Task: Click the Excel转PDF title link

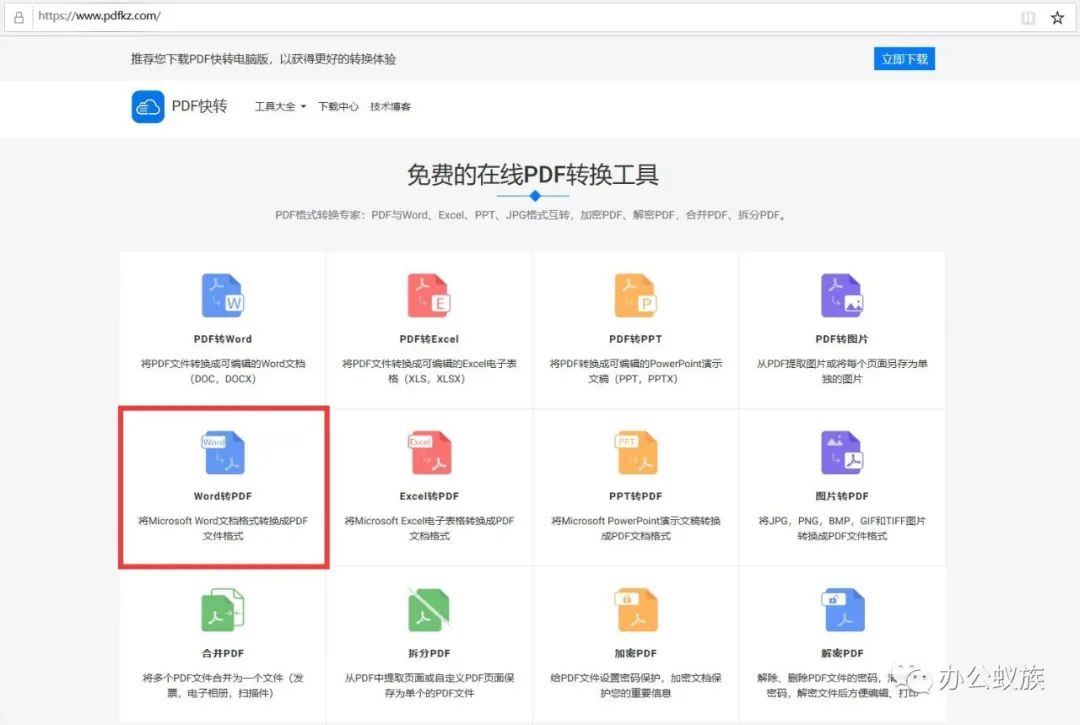Action: coord(429,496)
